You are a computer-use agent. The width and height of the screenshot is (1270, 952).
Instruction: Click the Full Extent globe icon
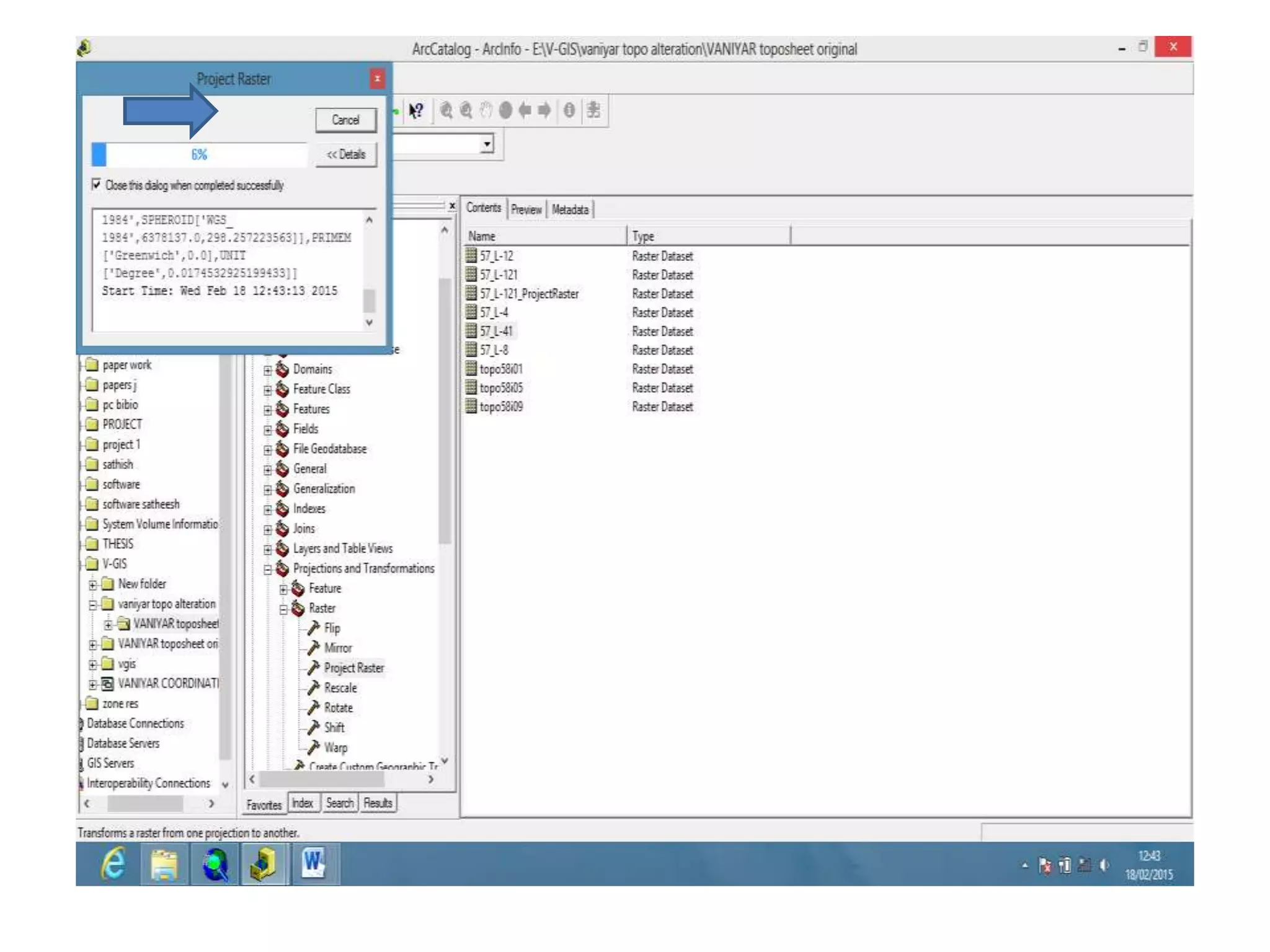click(x=505, y=111)
